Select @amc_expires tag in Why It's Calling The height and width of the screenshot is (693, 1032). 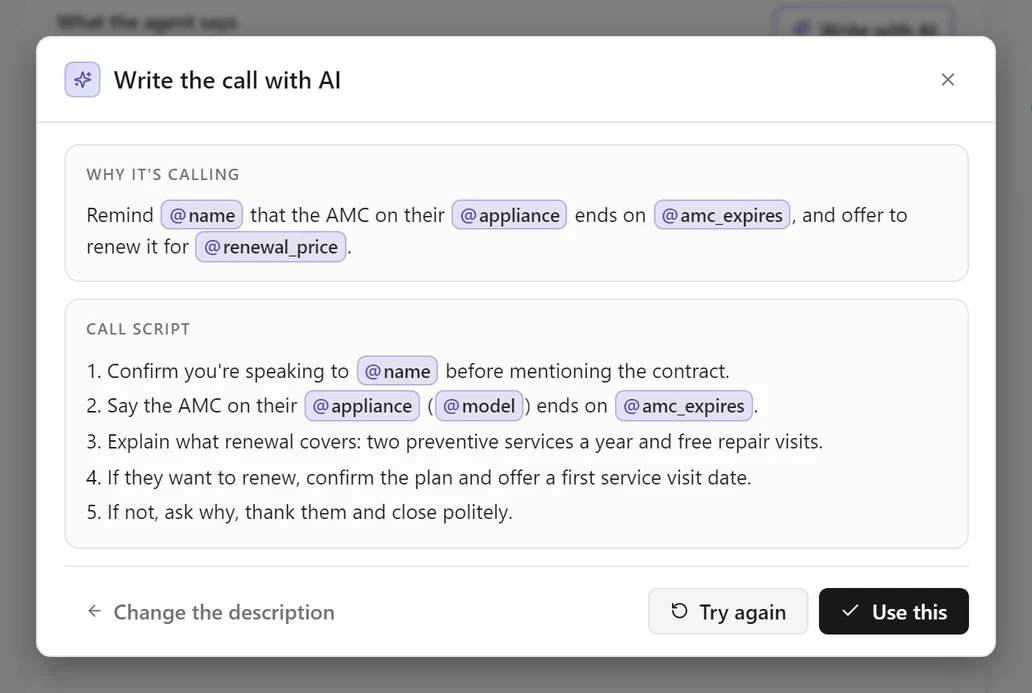point(722,215)
